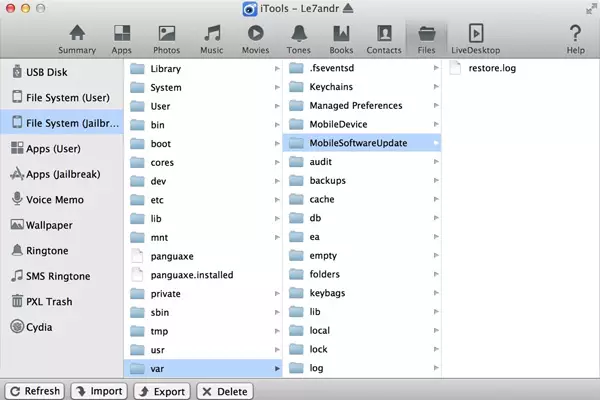The width and height of the screenshot is (600, 400).
Task: Expand the var folder arrow
Action: pos(277,369)
